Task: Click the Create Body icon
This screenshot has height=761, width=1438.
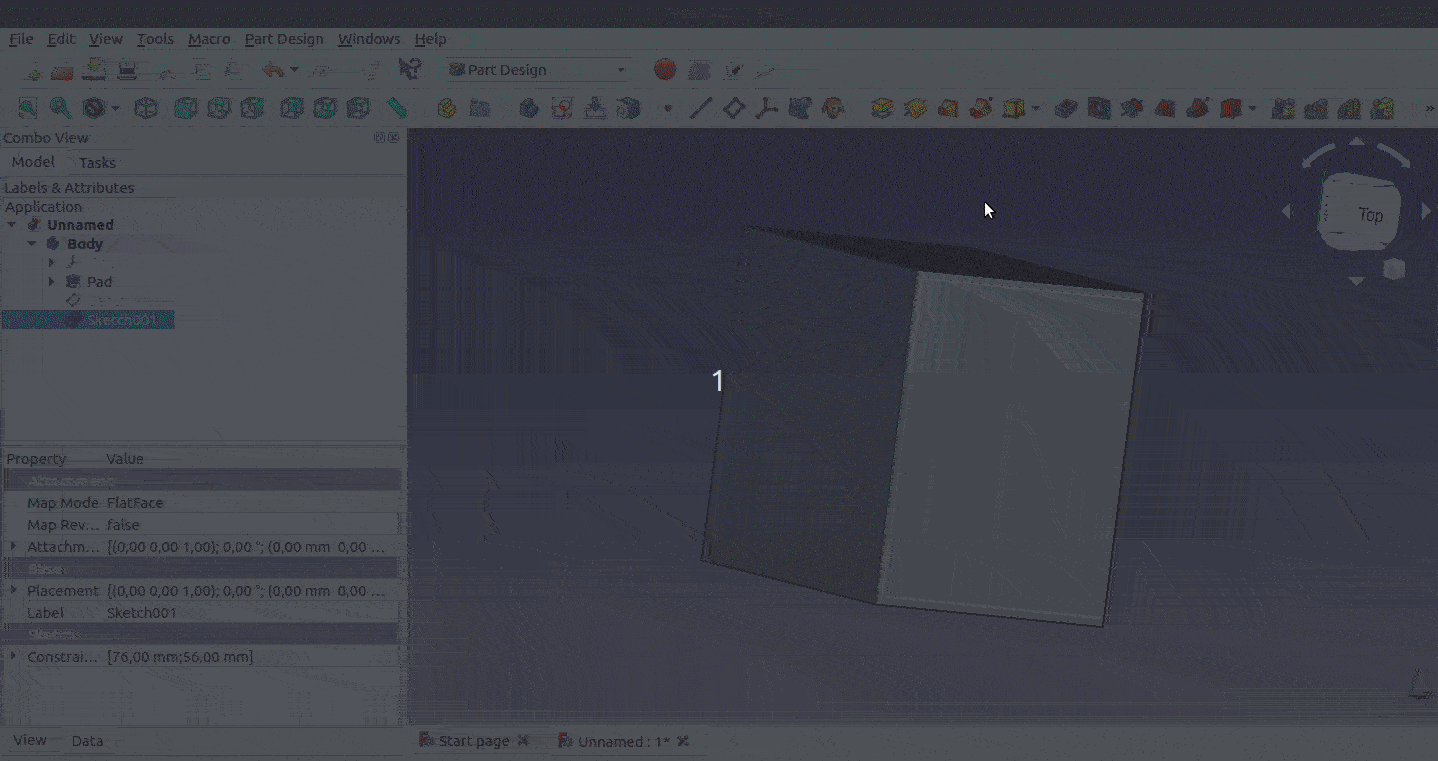Action: pyautogui.click(x=529, y=108)
